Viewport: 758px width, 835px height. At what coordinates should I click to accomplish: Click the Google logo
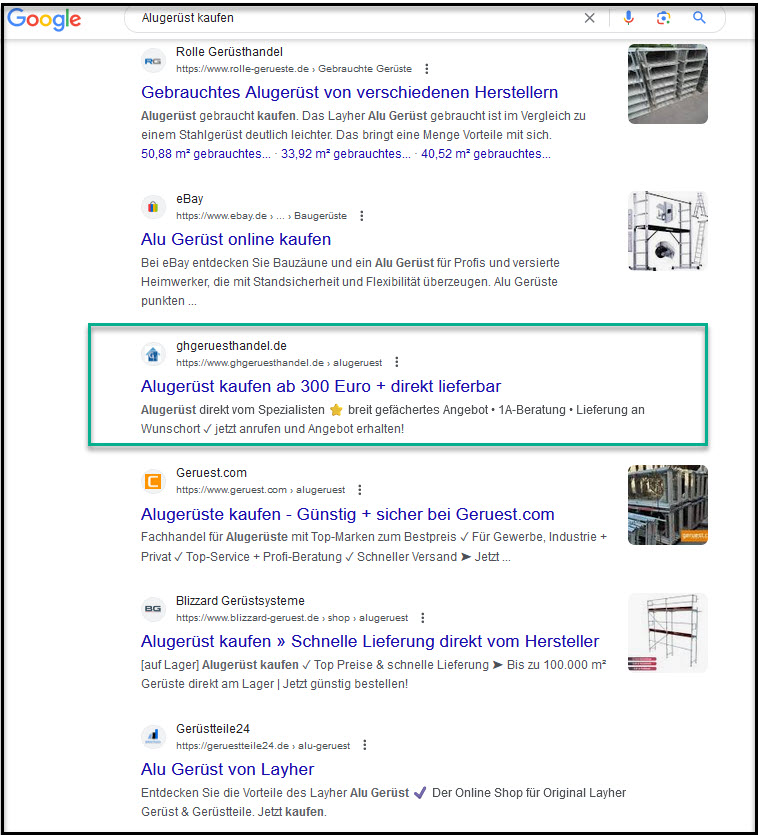pyautogui.click(x=44, y=19)
